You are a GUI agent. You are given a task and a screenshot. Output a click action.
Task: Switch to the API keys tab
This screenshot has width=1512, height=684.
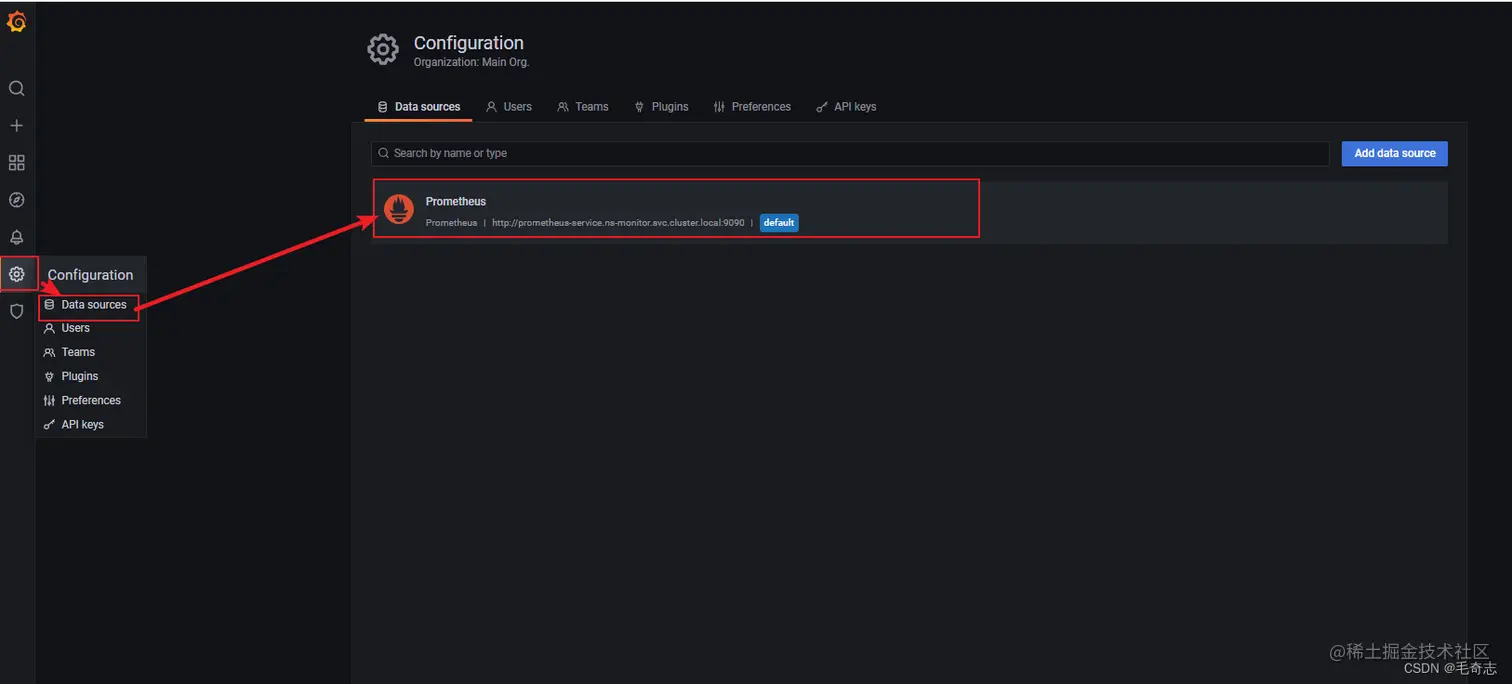[x=846, y=107]
